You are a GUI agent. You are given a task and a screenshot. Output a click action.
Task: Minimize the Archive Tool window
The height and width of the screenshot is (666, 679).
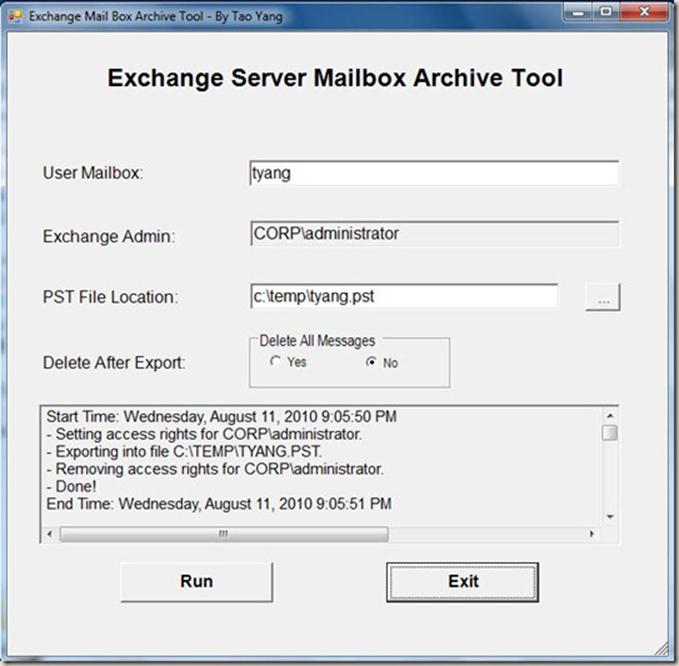coord(578,13)
